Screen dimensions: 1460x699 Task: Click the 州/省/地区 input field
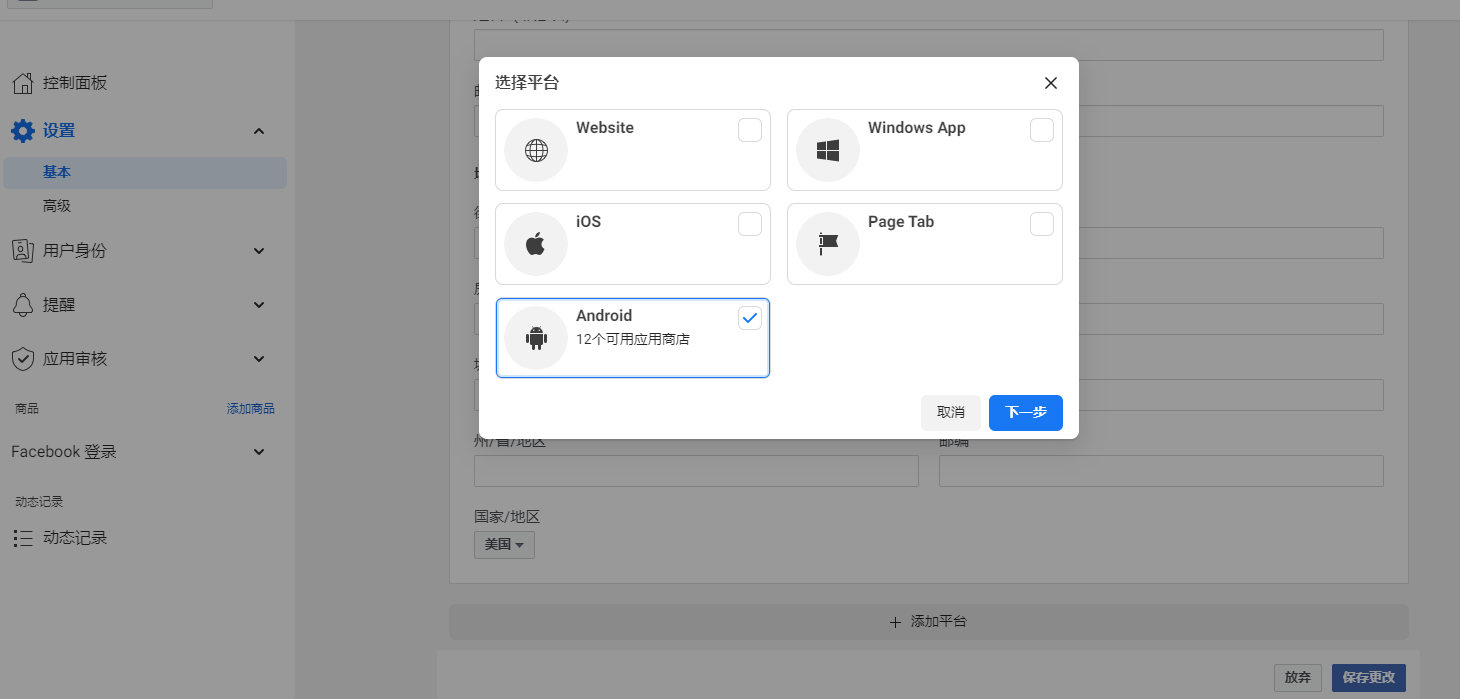(x=696, y=471)
